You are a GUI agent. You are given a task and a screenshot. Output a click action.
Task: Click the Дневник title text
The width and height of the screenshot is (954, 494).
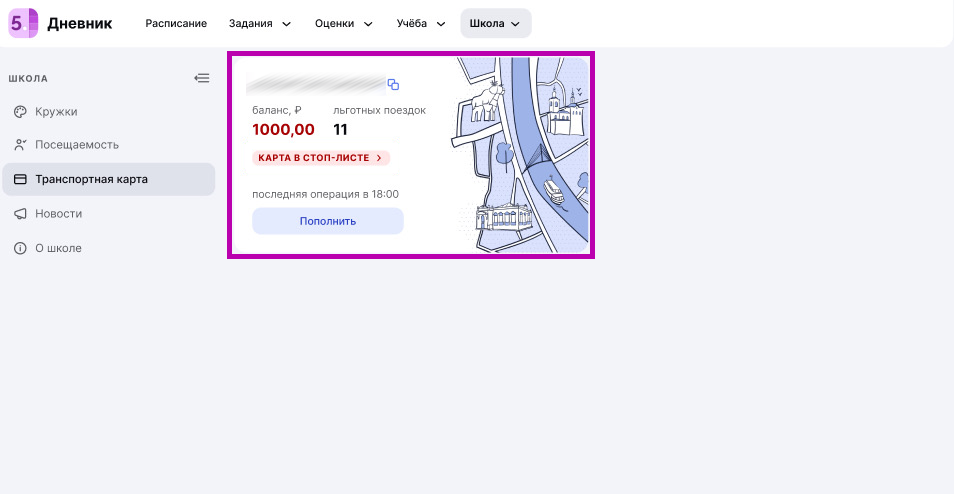coord(80,24)
